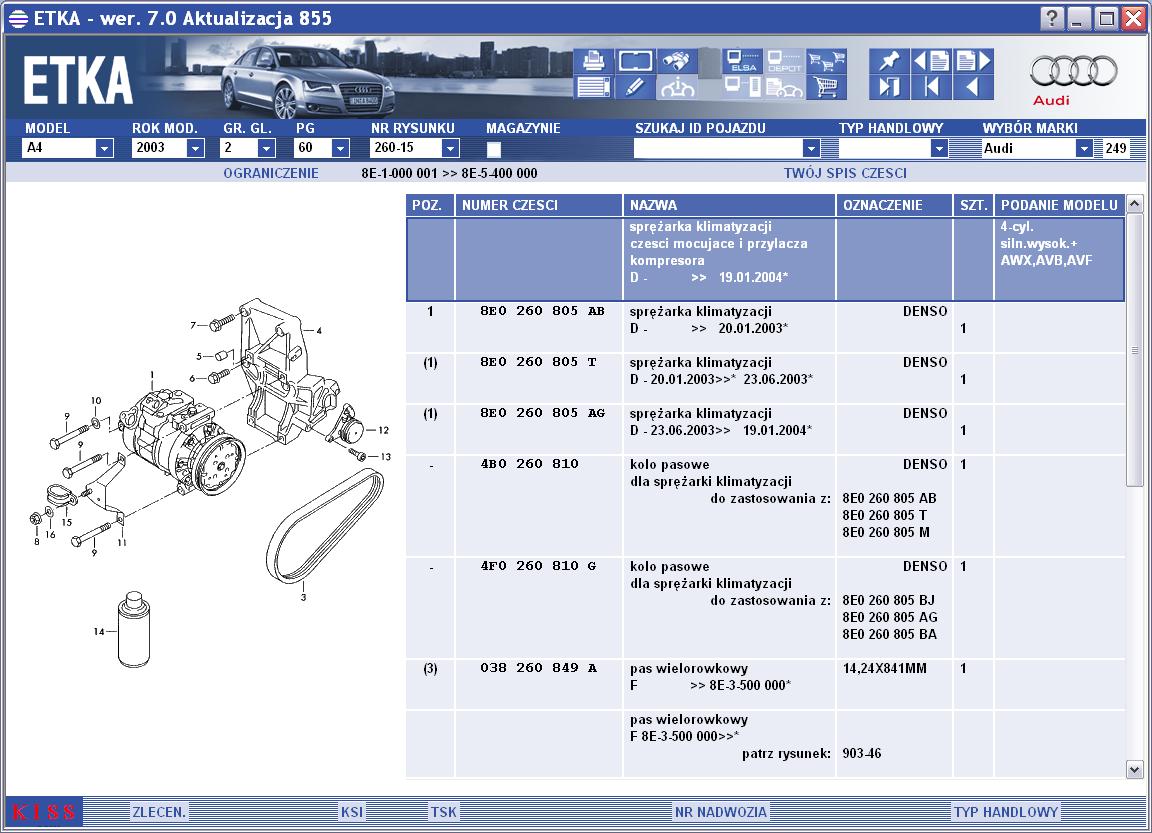Click the parts list scroll-down arrow
The width and height of the screenshot is (1152, 833).
tap(1134, 769)
